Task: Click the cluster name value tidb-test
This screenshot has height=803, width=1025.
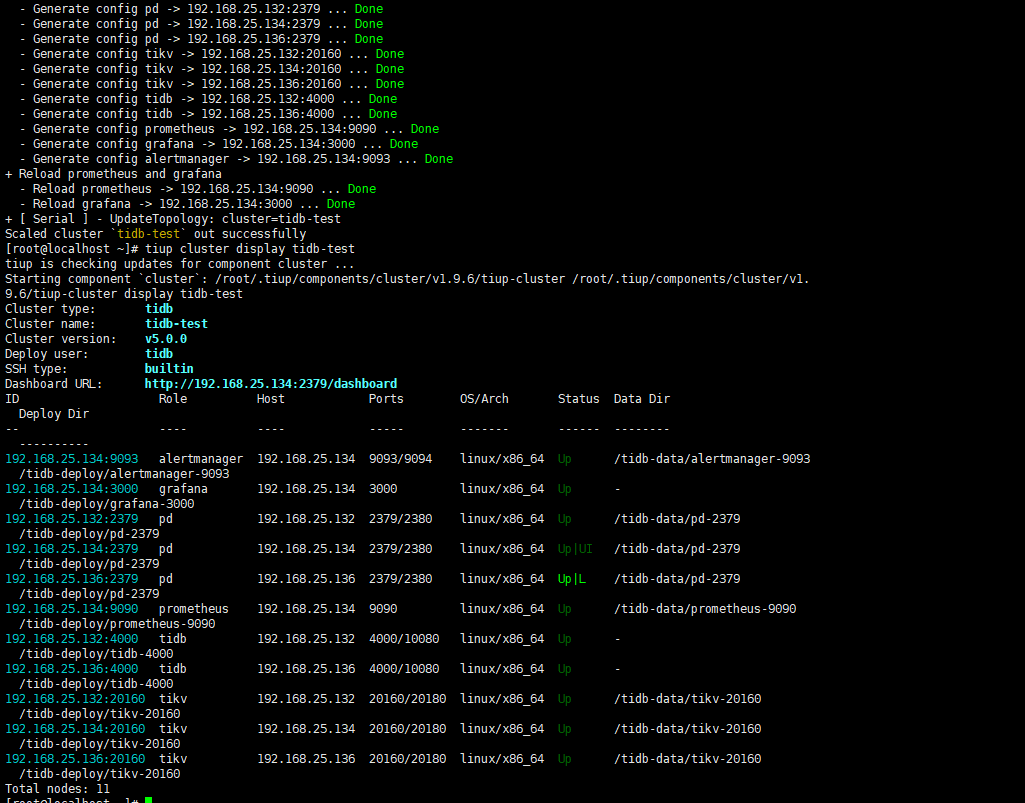Action: pos(176,324)
